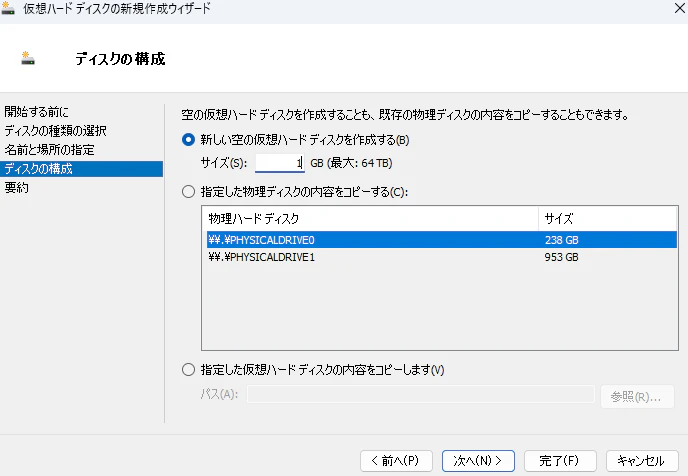Viewport: 688px width, 476px height.
Task: Click the 物理ハード ディスク column header
Action: pos(370,218)
